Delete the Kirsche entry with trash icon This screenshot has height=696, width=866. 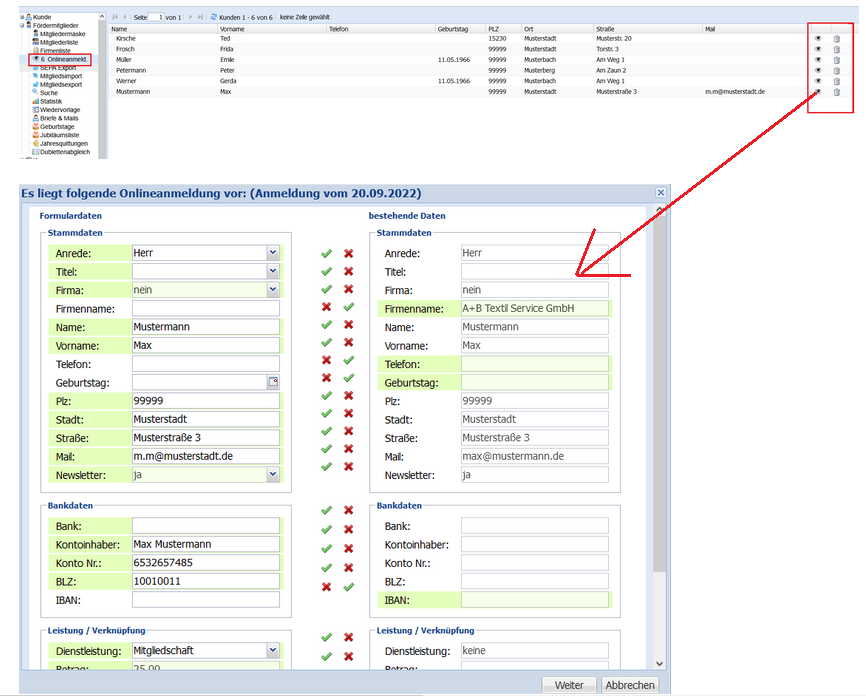tap(837, 39)
